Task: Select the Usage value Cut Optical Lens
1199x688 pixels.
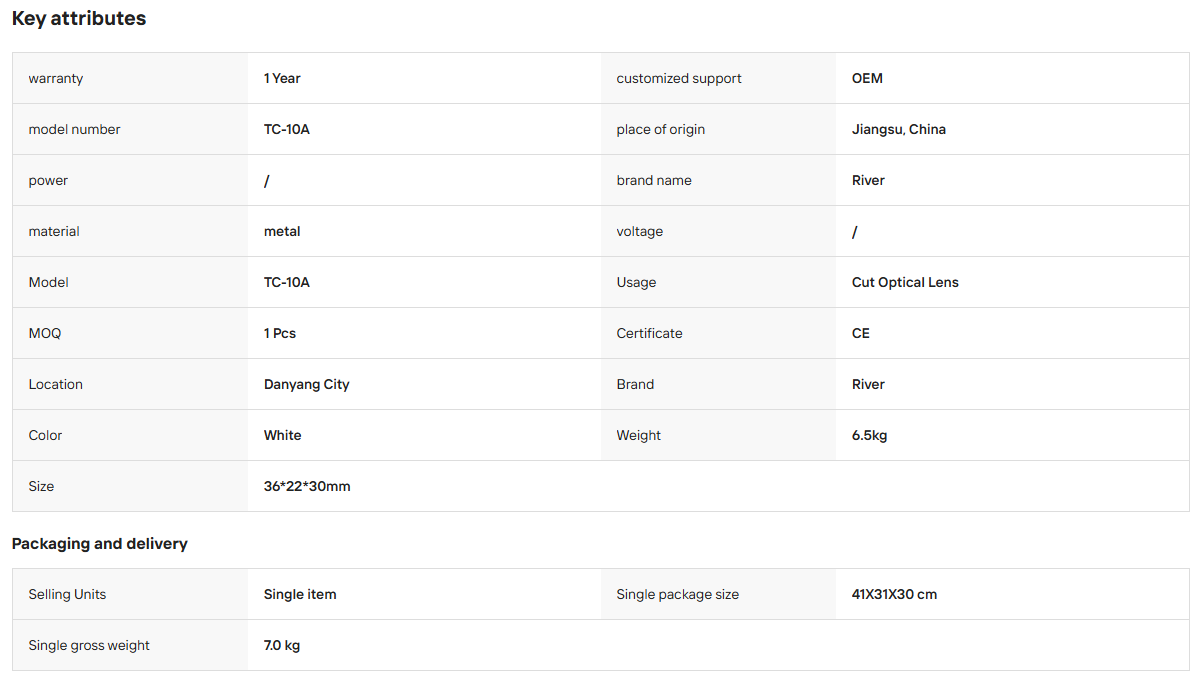Action: (x=905, y=282)
